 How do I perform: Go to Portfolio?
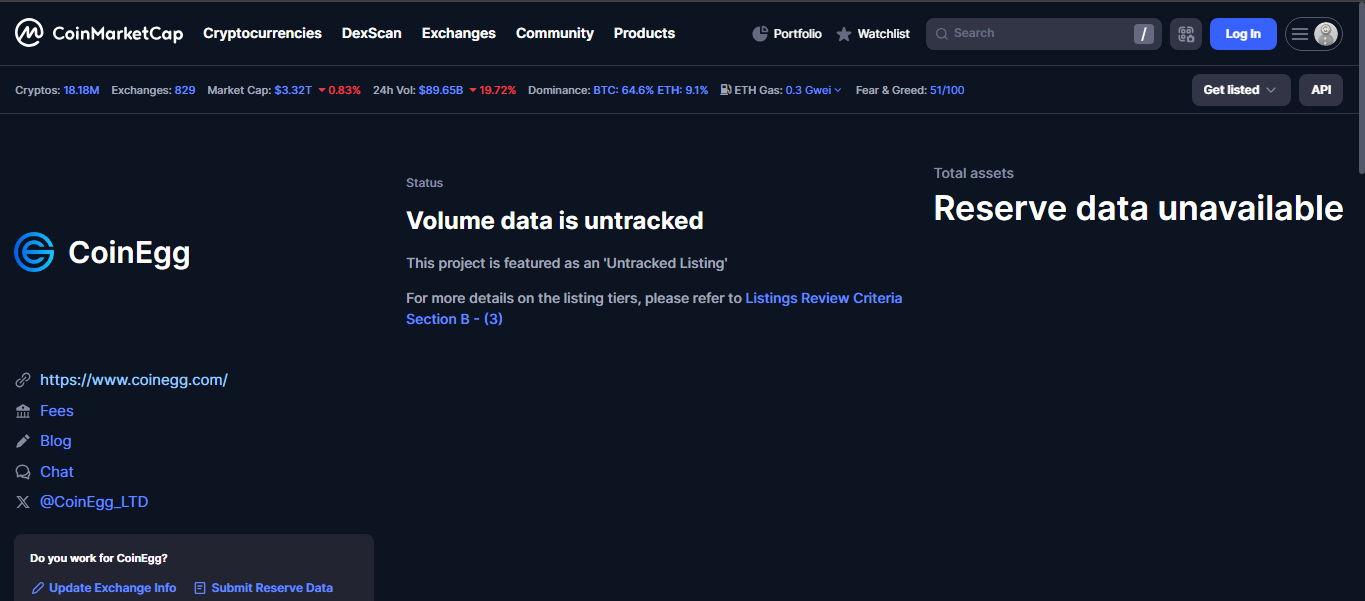(787, 34)
